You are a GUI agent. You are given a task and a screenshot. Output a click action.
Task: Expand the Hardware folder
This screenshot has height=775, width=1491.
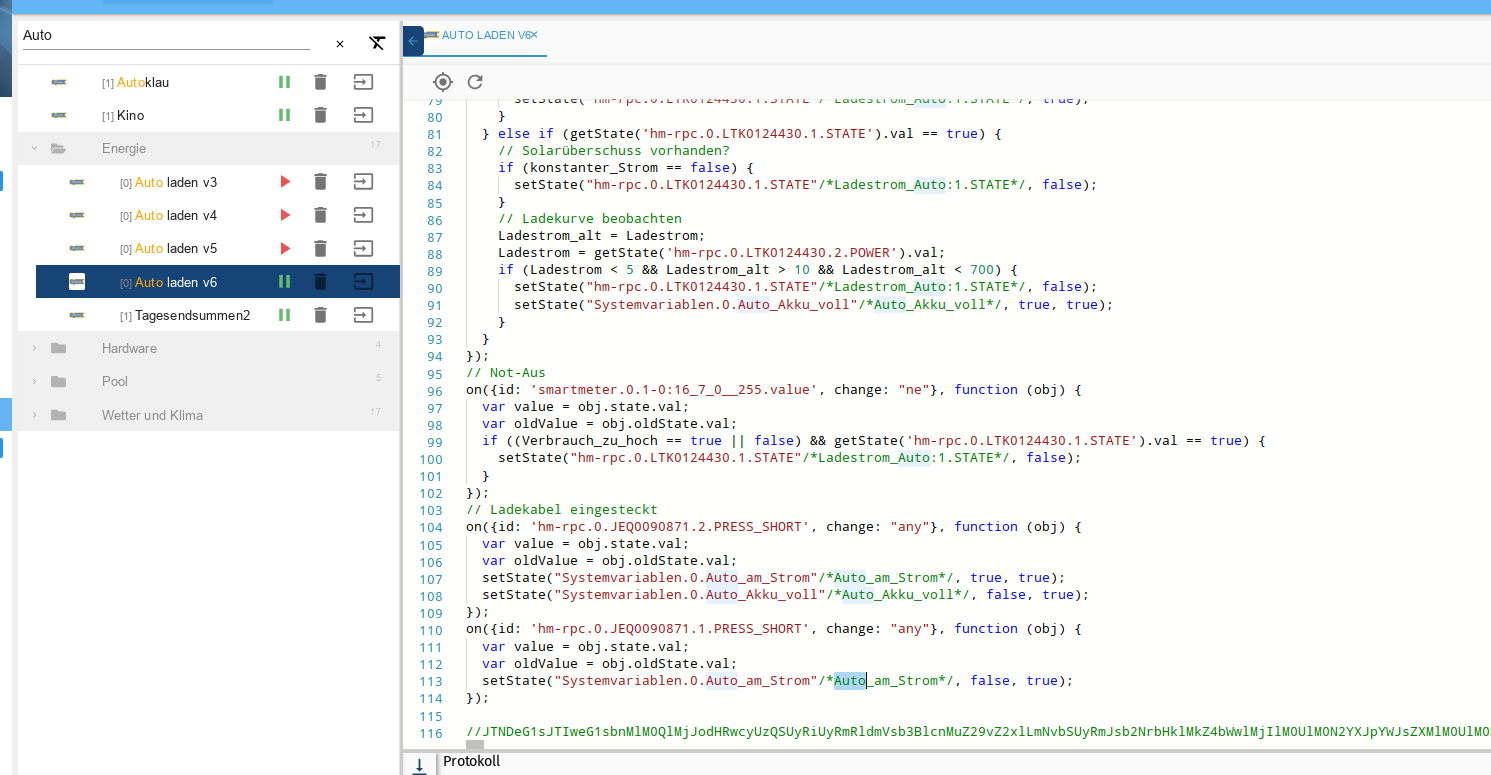click(34, 348)
